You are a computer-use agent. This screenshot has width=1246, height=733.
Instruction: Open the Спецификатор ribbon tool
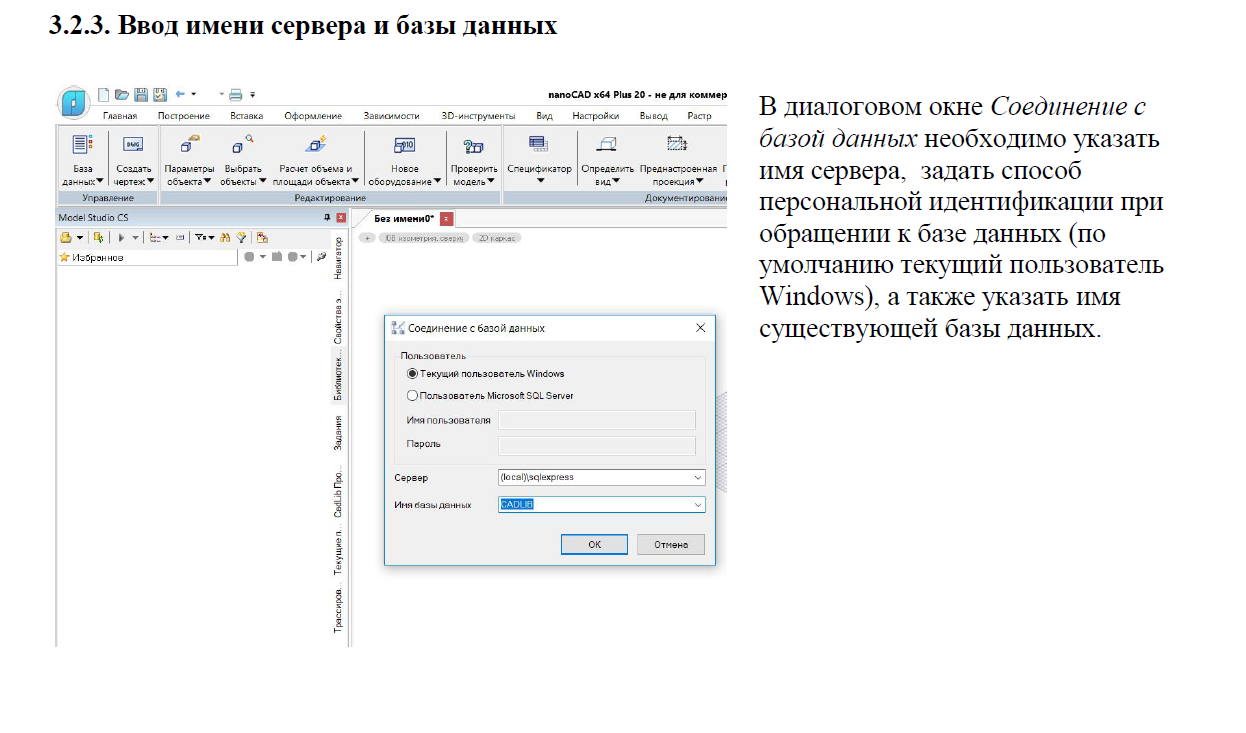click(x=539, y=160)
